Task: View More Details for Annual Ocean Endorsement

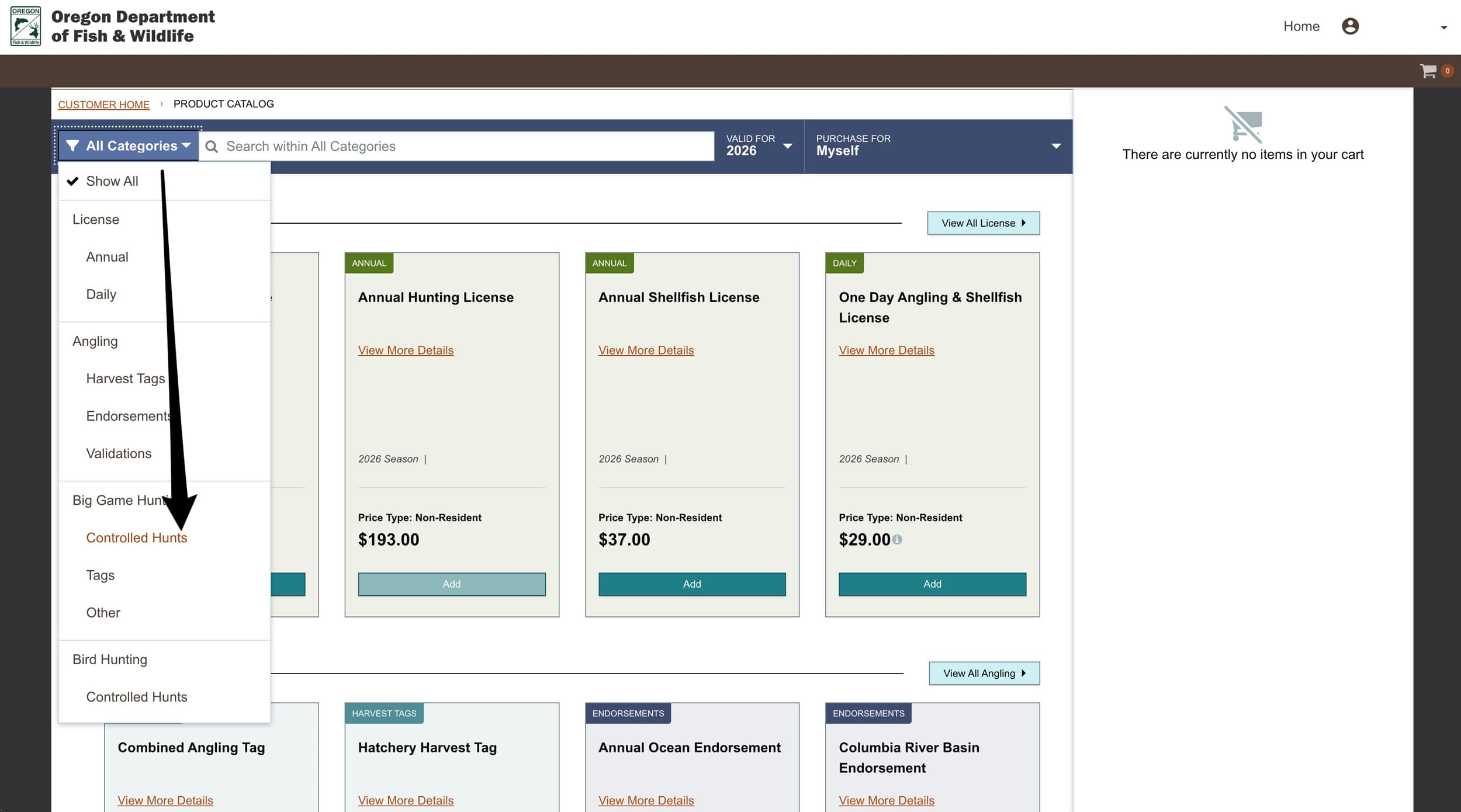Action: click(x=646, y=801)
